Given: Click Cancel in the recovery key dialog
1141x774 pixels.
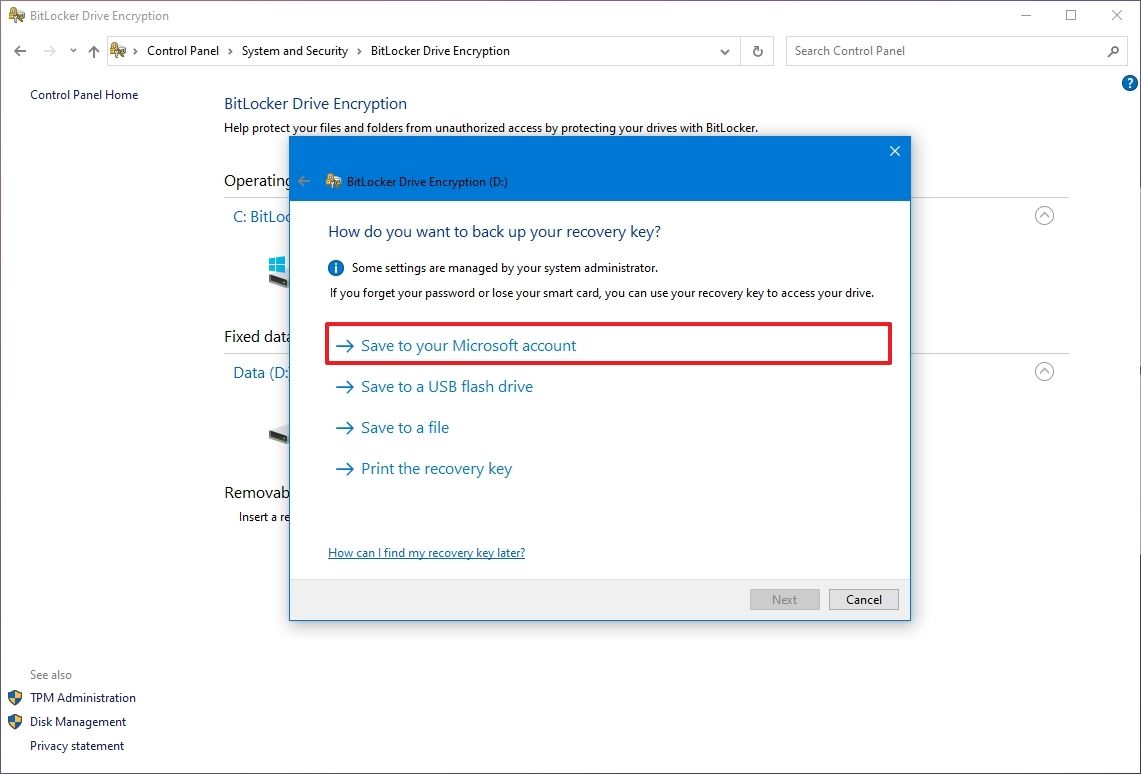Looking at the screenshot, I should tap(863, 599).
